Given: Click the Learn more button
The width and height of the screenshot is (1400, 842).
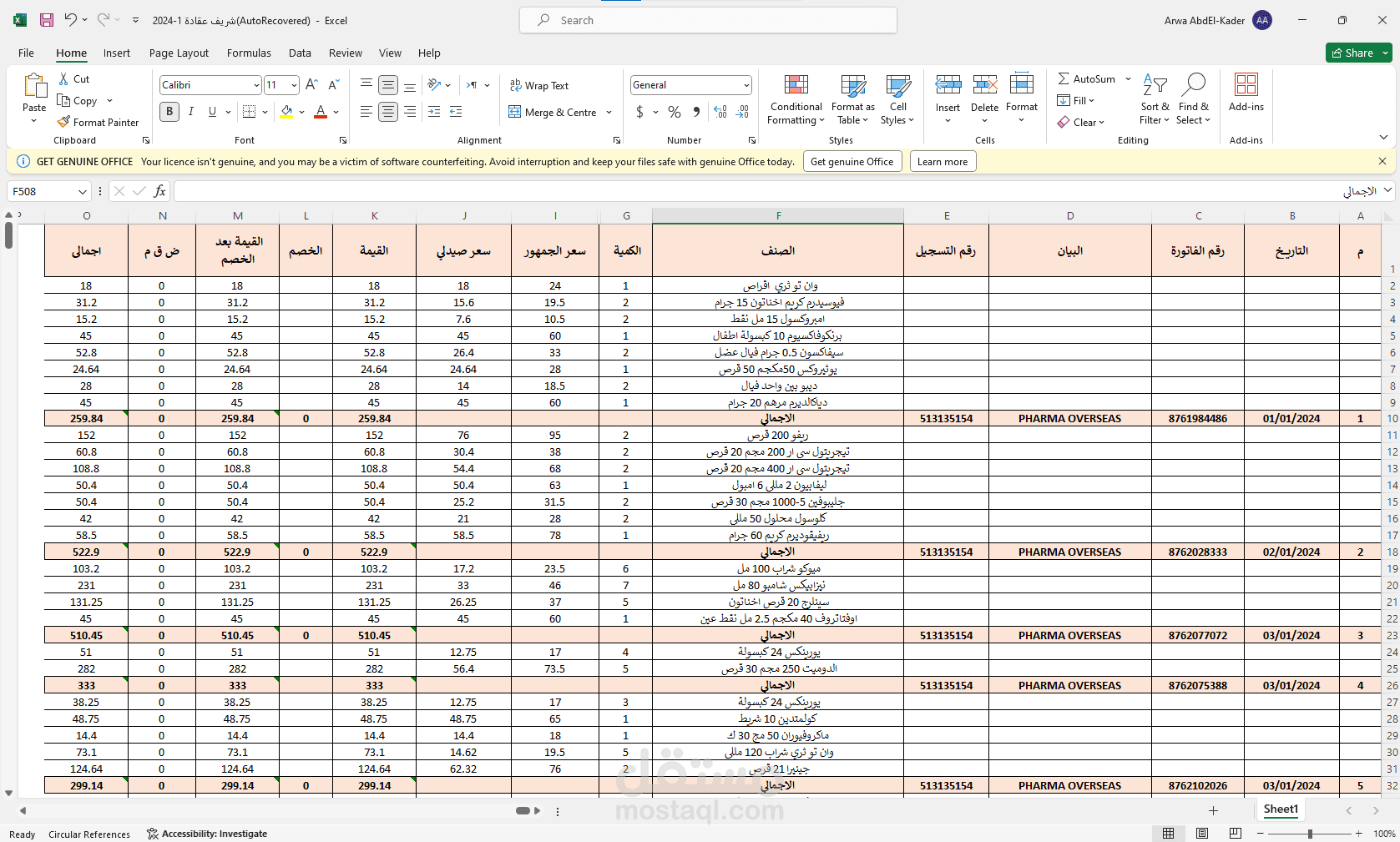Looking at the screenshot, I should point(943,162).
